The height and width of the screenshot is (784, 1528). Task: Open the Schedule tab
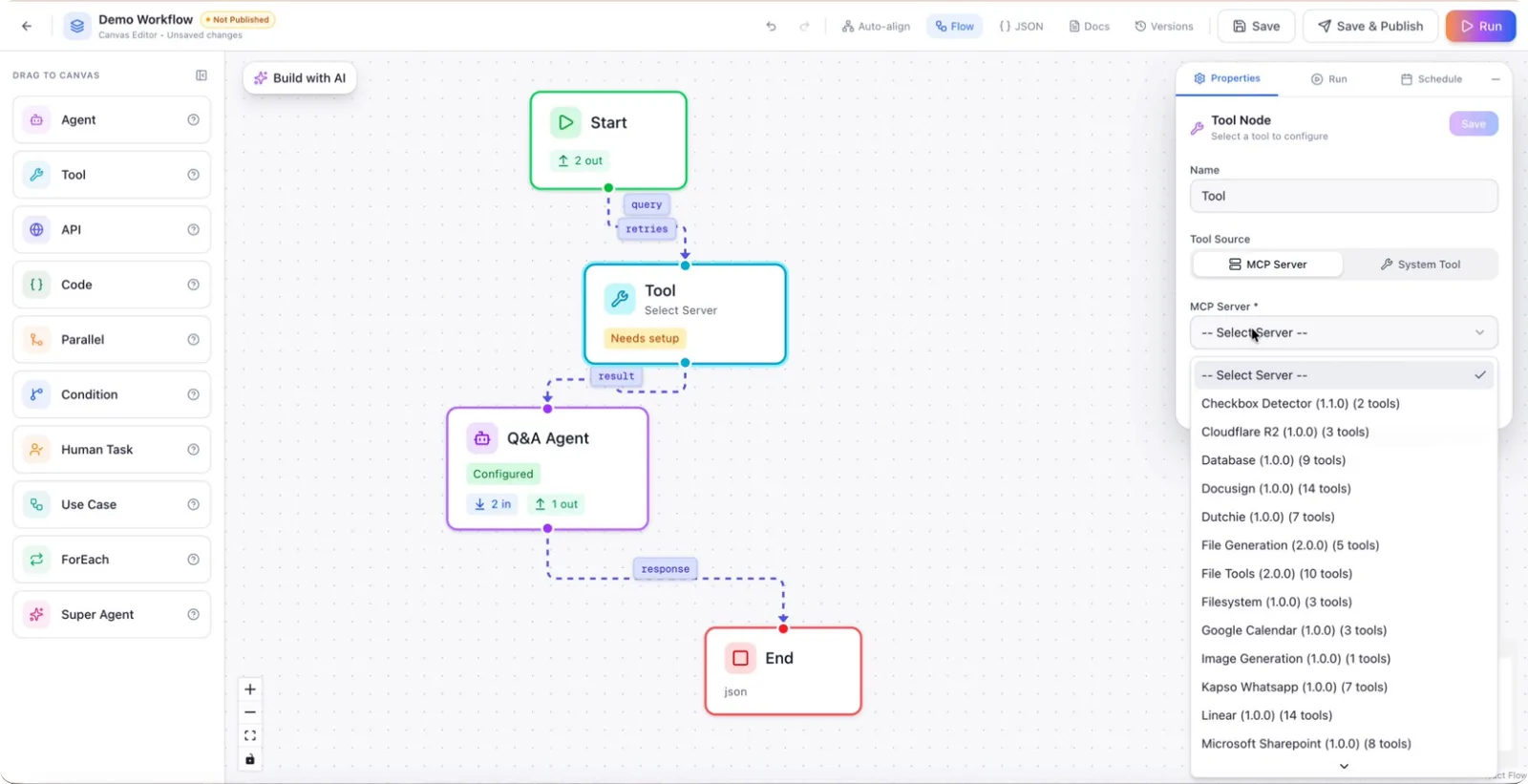coord(1432,79)
